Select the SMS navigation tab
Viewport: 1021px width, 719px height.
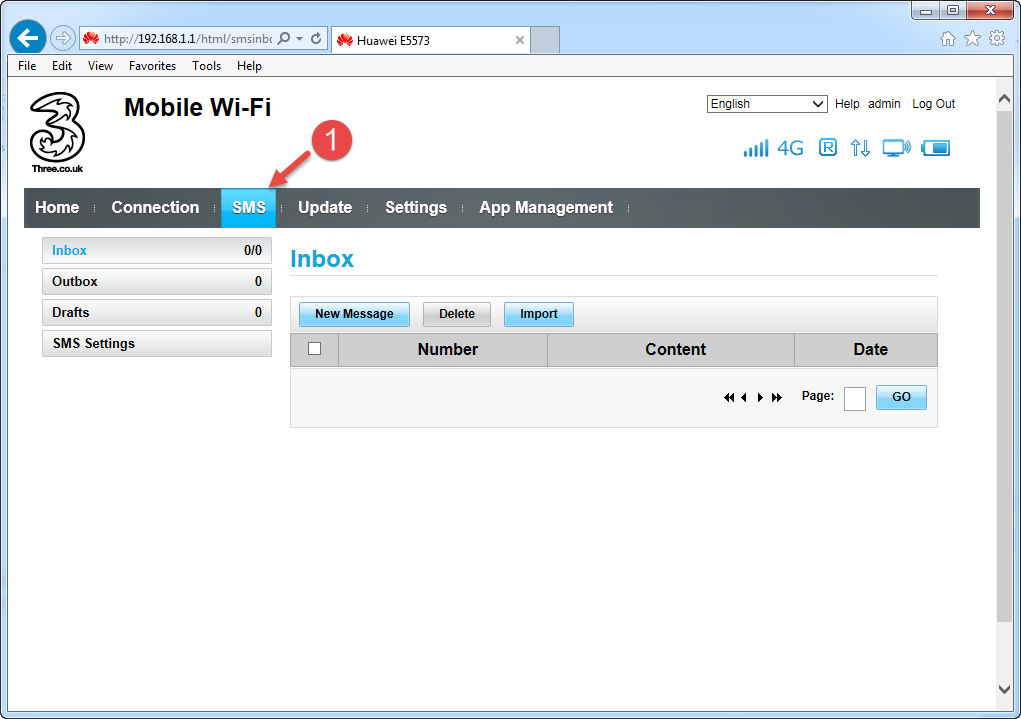[x=249, y=208]
